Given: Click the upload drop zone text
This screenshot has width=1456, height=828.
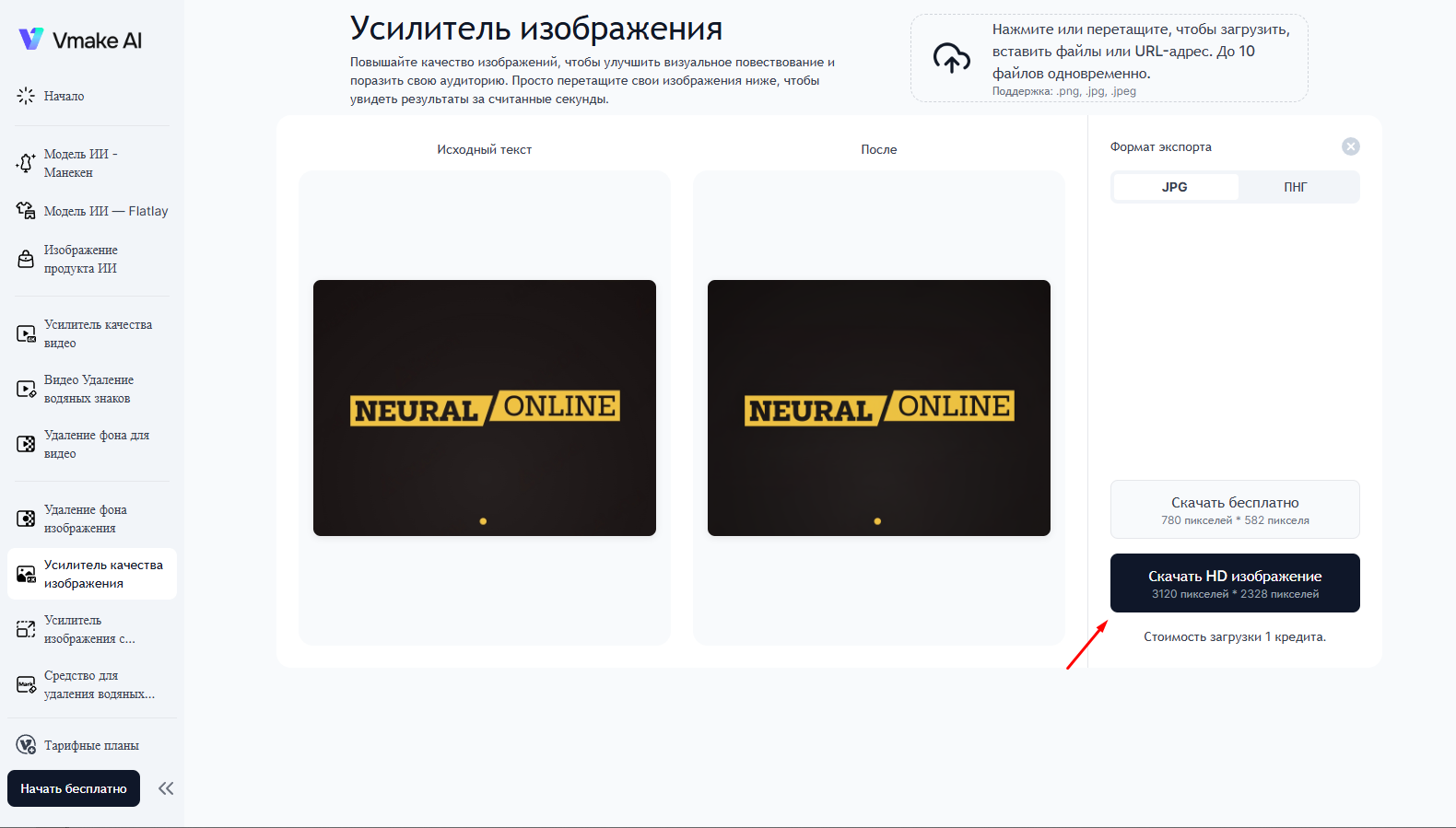Looking at the screenshot, I should (x=1141, y=52).
